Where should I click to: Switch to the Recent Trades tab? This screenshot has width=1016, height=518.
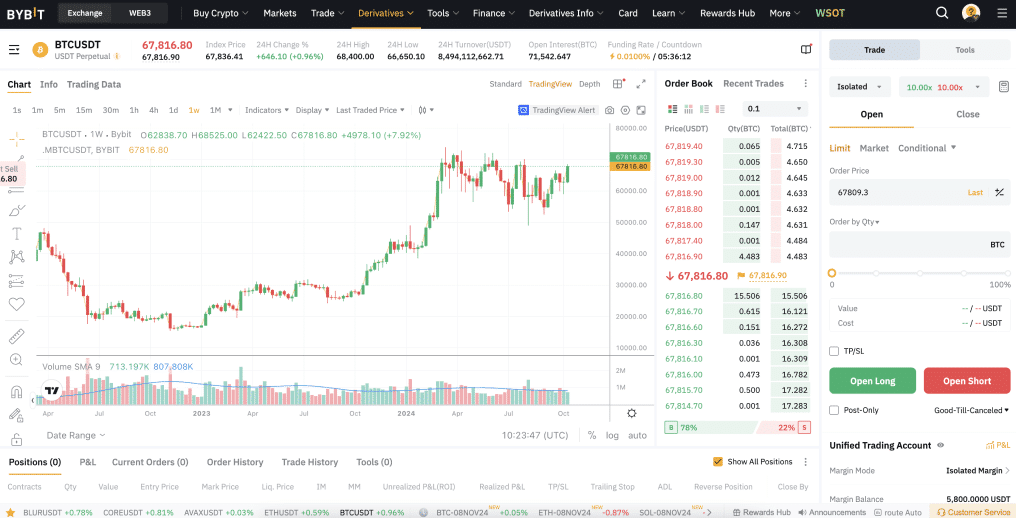753,84
